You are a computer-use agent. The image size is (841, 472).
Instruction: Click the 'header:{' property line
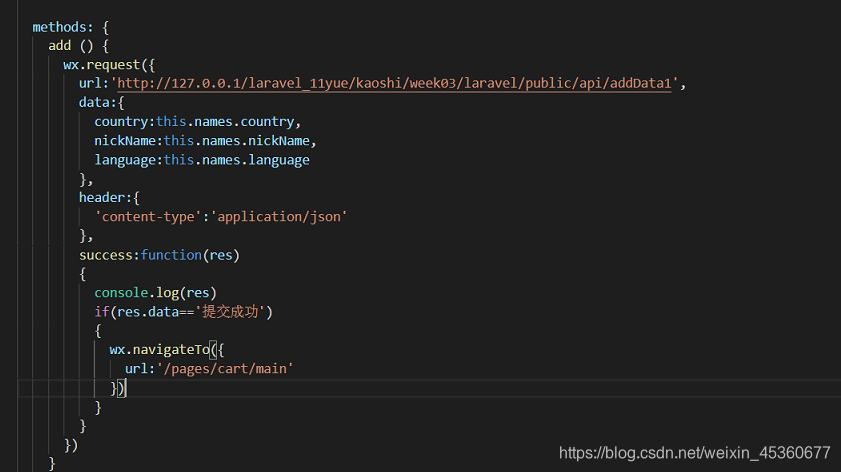point(109,198)
